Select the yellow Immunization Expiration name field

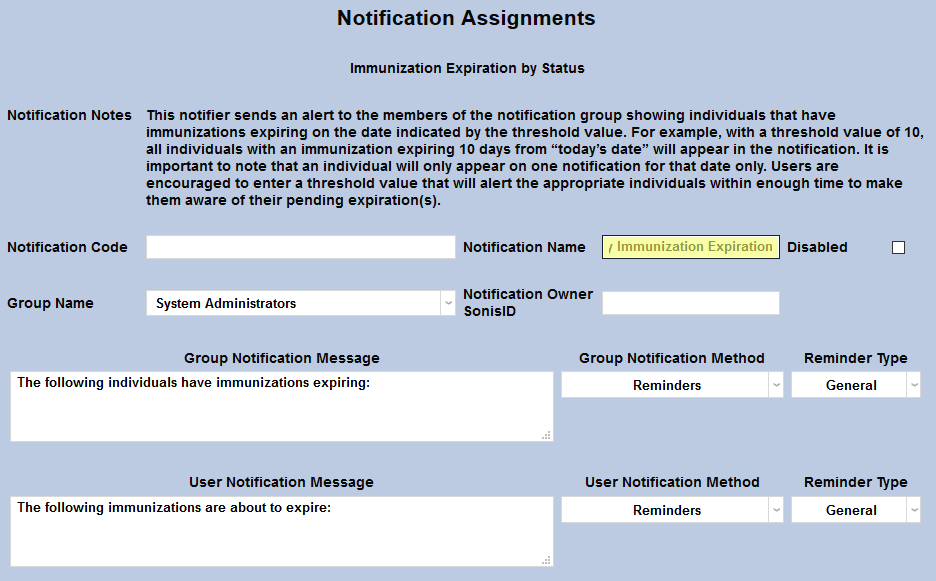point(690,246)
